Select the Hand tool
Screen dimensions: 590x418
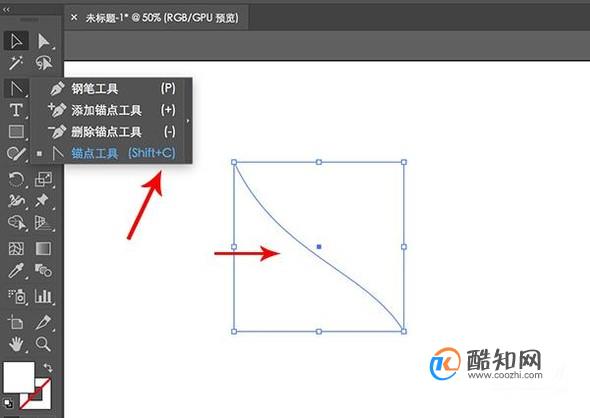[16, 344]
